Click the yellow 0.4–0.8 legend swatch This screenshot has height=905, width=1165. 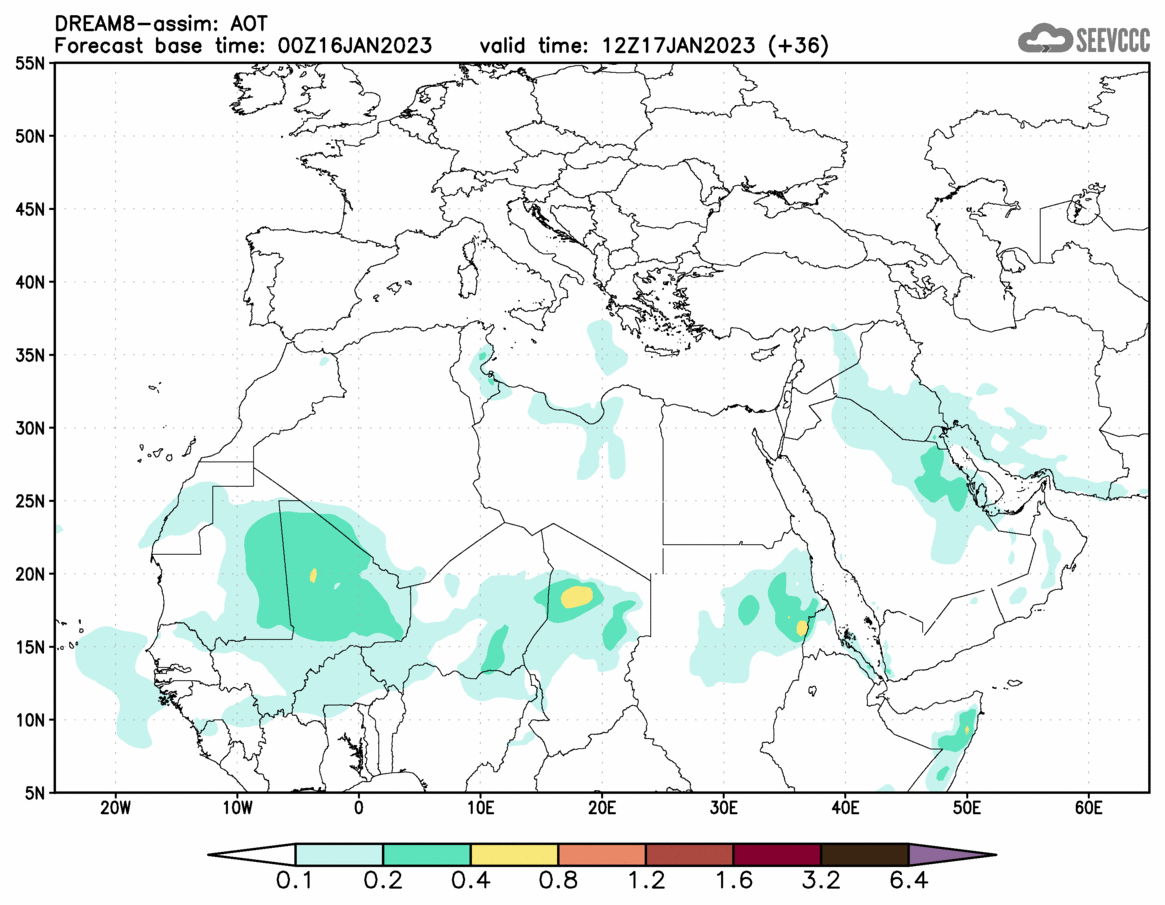tap(514, 854)
